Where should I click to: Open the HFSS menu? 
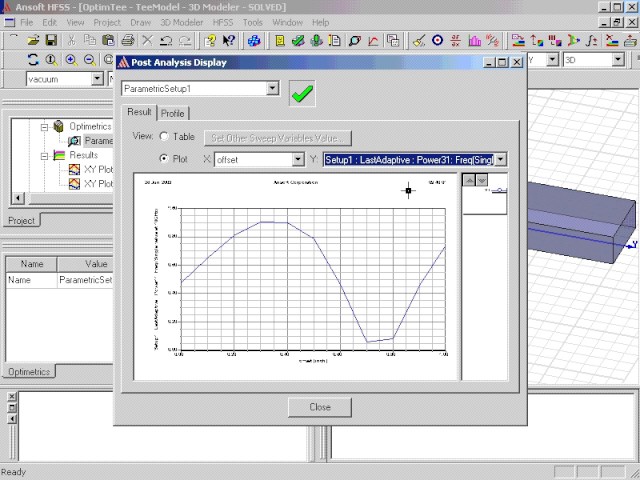[x=223, y=22]
